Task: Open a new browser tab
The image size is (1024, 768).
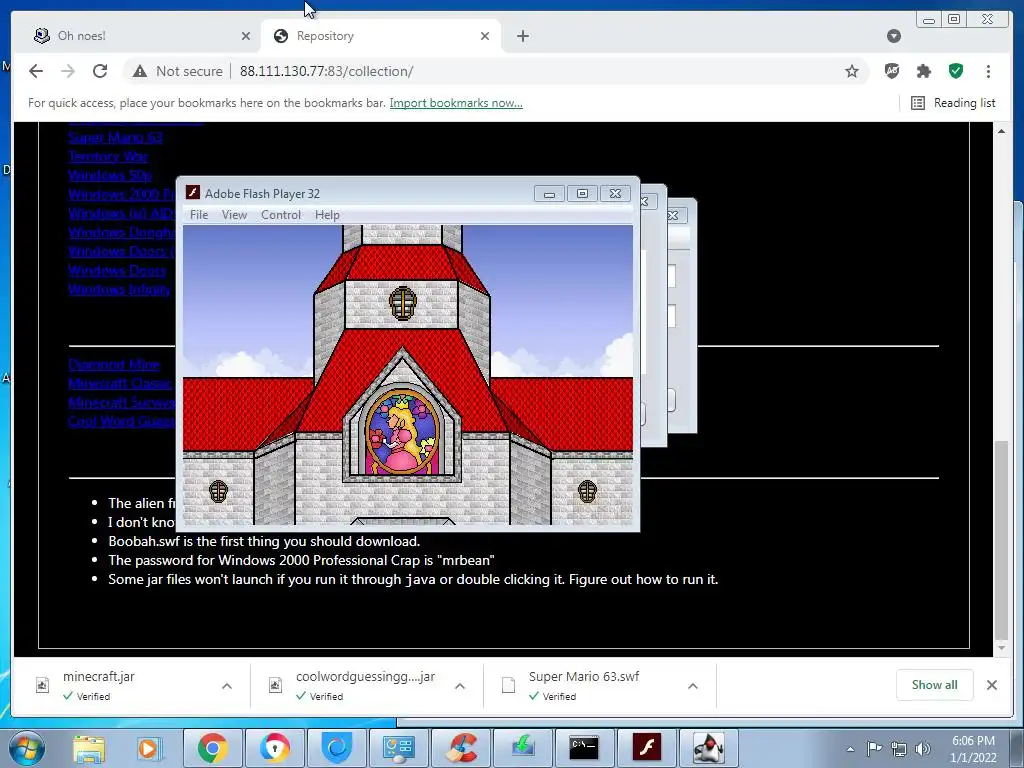Action: point(522,36)
